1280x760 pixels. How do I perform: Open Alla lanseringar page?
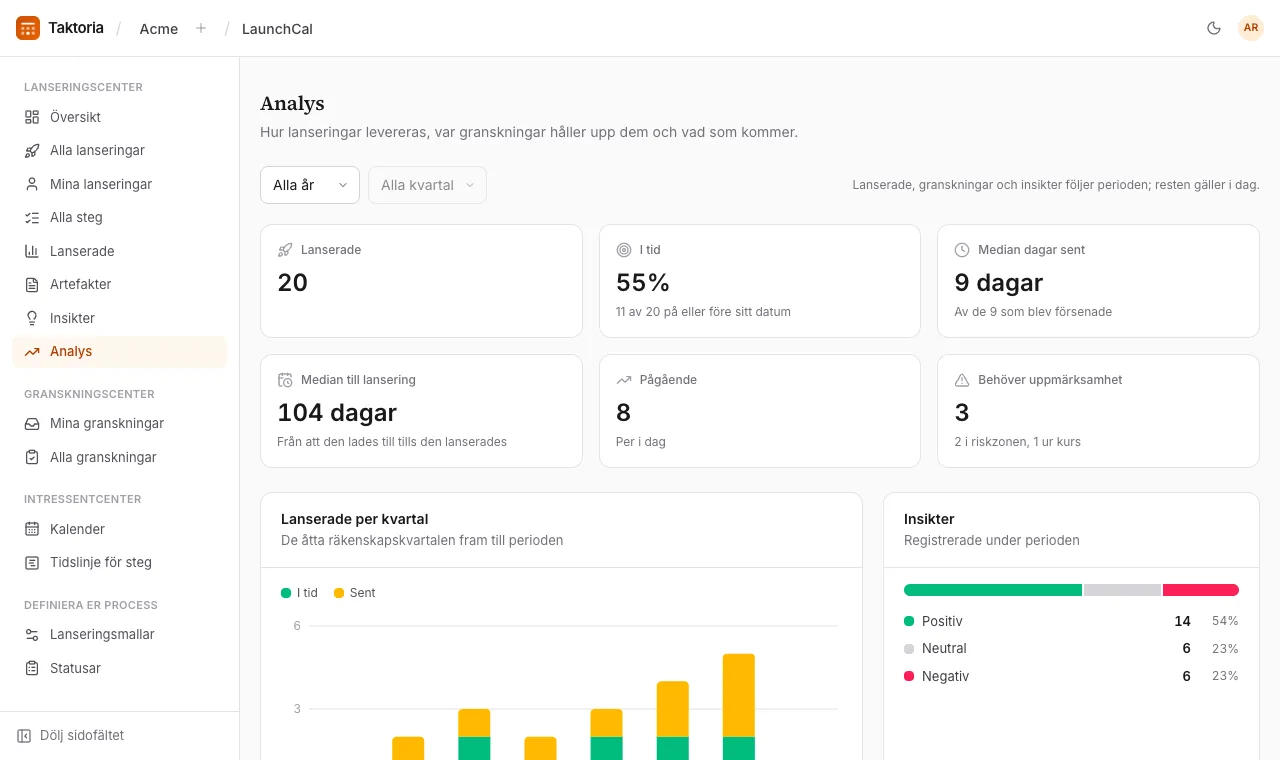tap(120, 151)
